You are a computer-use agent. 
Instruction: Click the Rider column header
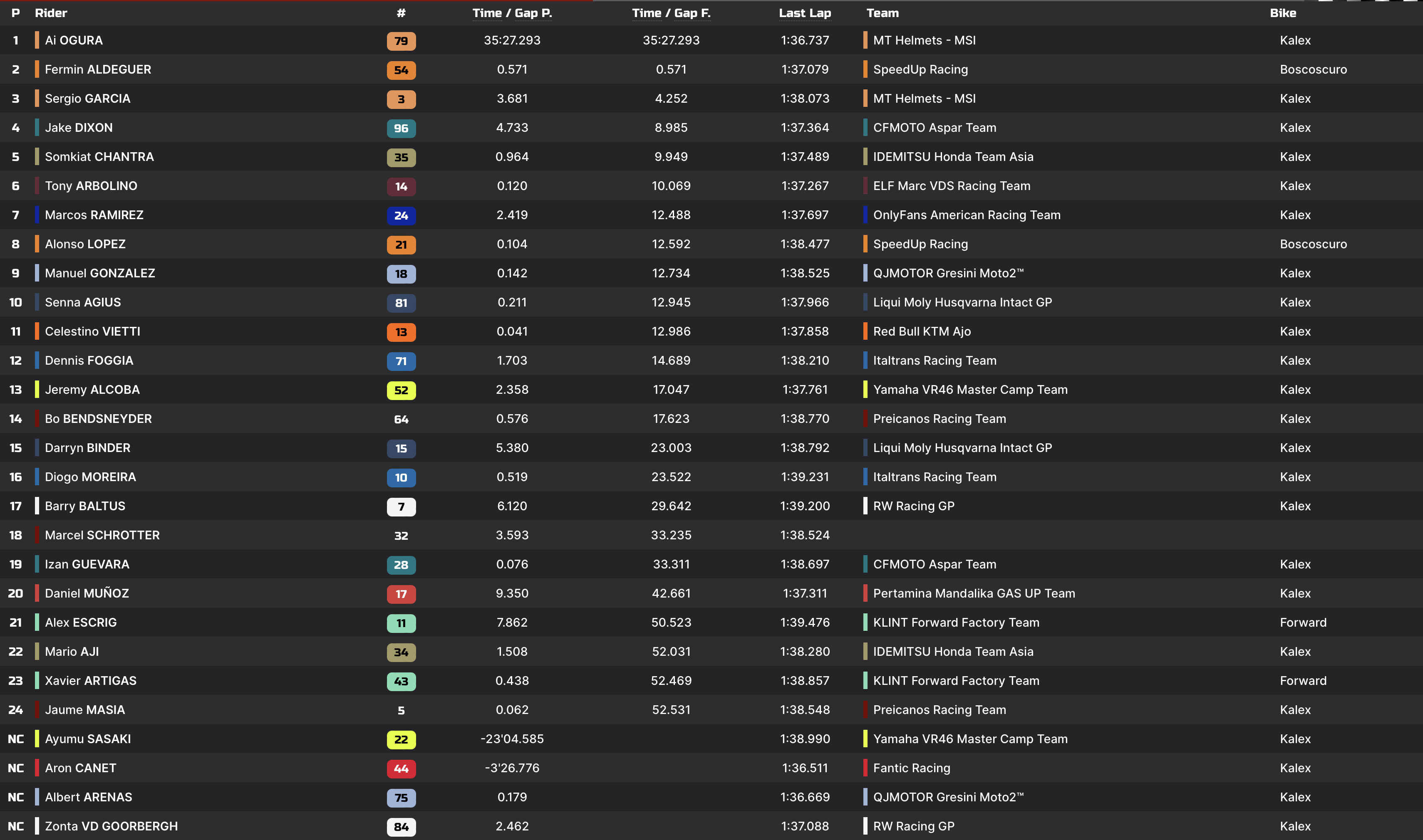pos(51,13)
